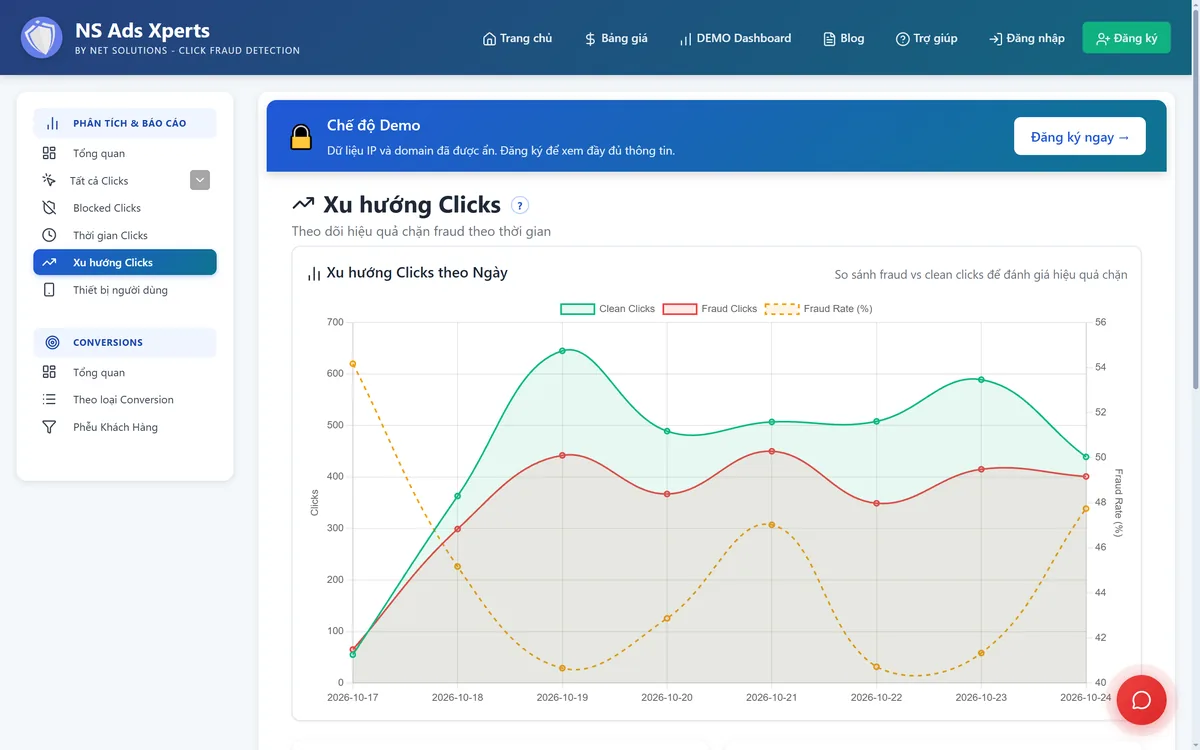Click the grid icon next to Conversions Tổng quan
The image size is (1200, 750).
coord(49,372)
